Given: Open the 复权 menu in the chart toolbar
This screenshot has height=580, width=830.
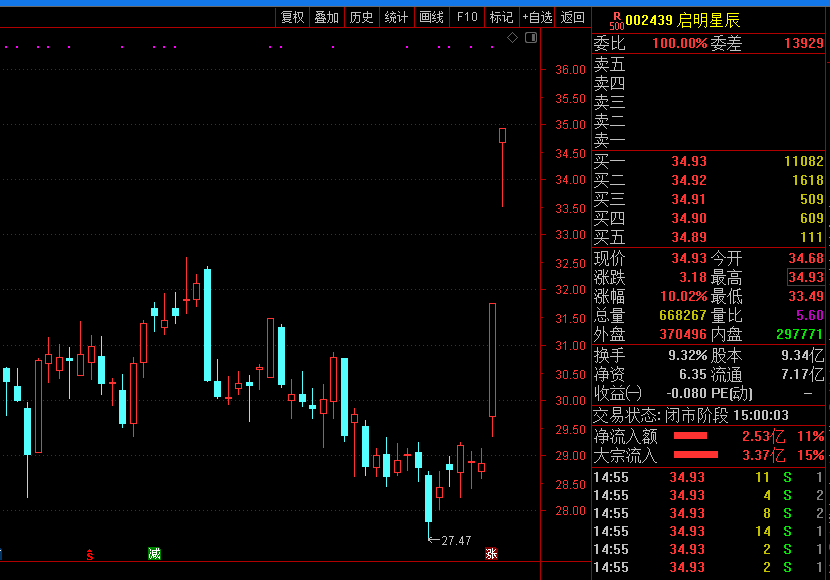Looking at the screenshot, I should click(x=293, y=17).
